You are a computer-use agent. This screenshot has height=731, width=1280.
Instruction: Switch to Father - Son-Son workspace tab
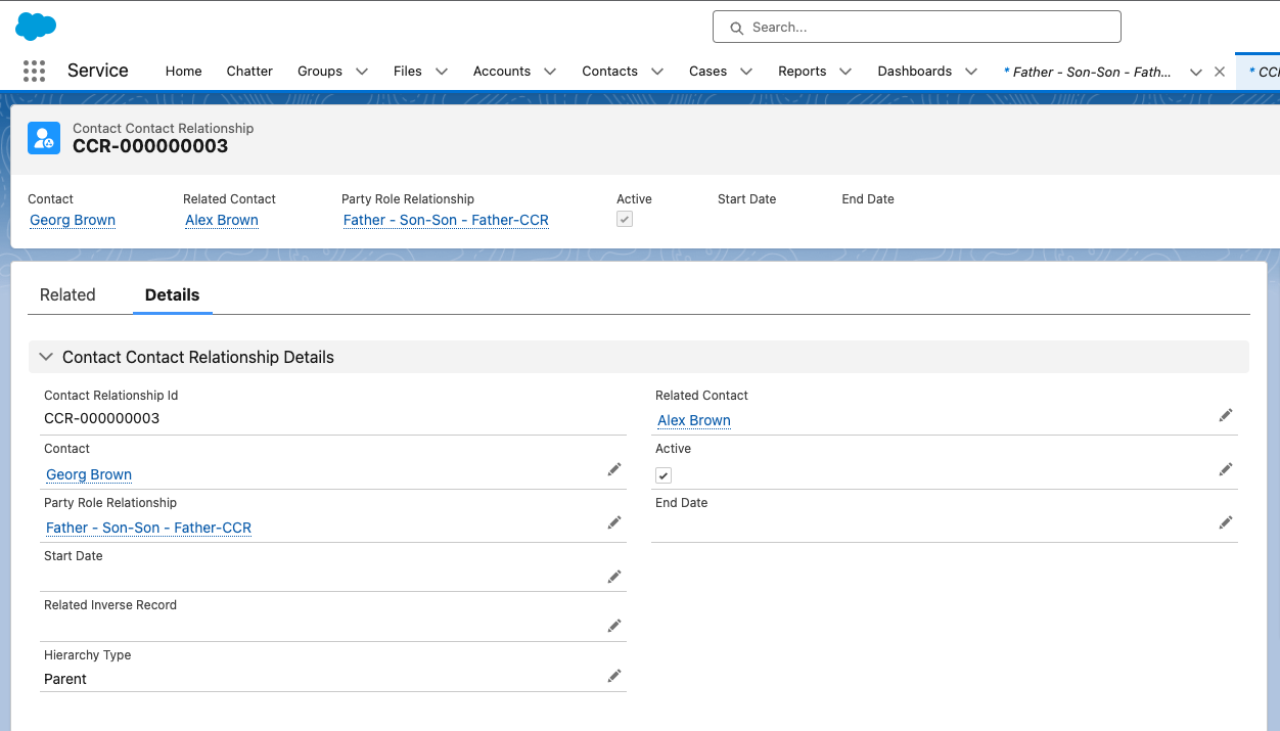tap(1088, 72)
